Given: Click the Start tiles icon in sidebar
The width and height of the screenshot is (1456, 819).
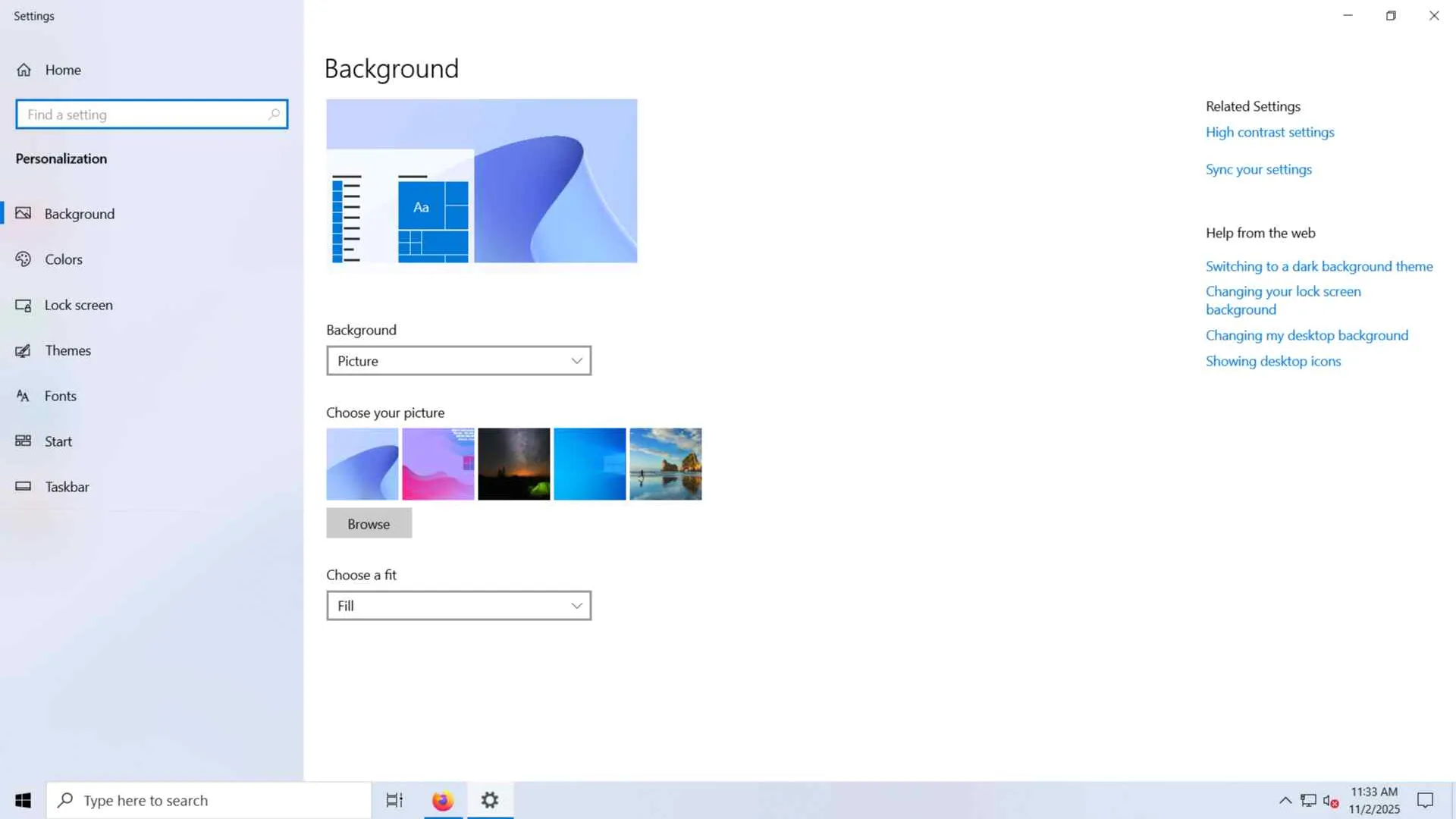Looking at the screenshot, I should coord(24,441).
